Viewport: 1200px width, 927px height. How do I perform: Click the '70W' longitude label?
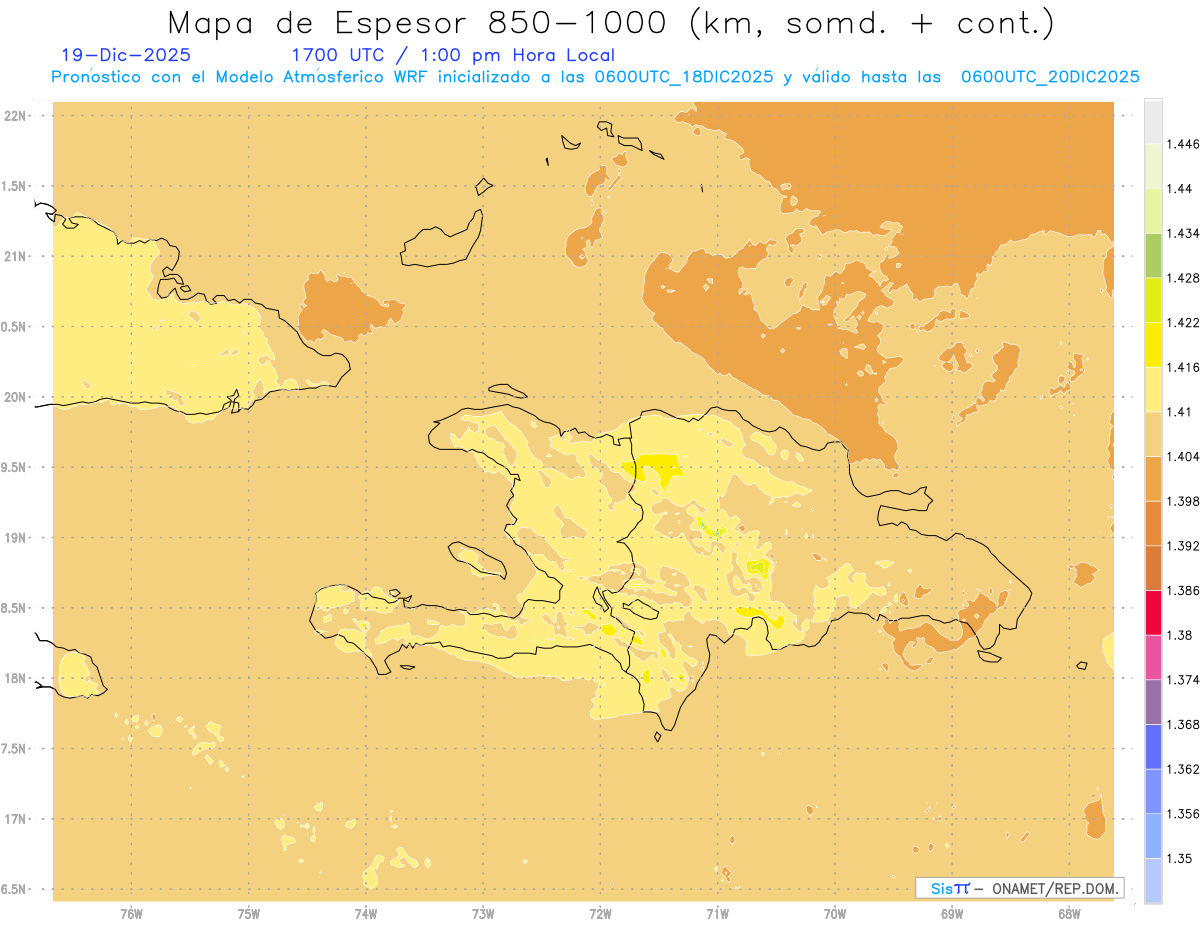[835, 914]
